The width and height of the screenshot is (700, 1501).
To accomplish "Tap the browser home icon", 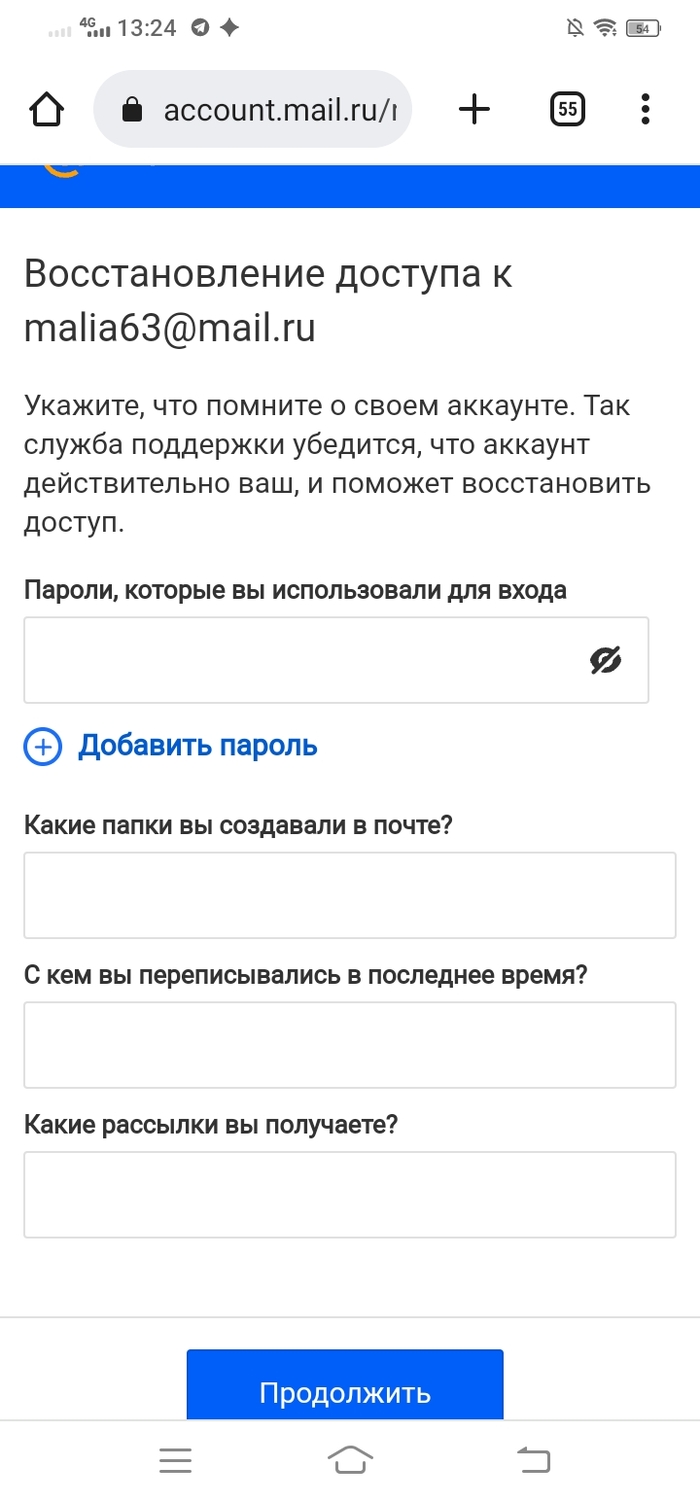I will pyautogui.click(x=47, y=109).
